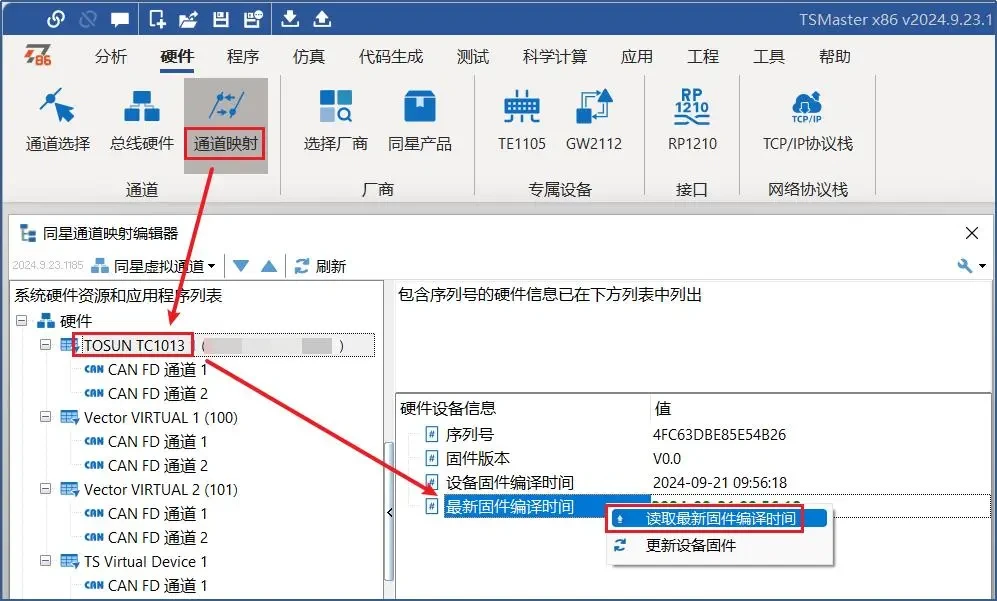Click the connect link icon in title bar
The width and height of the screenshot is (997, 601).
(55, 20)
